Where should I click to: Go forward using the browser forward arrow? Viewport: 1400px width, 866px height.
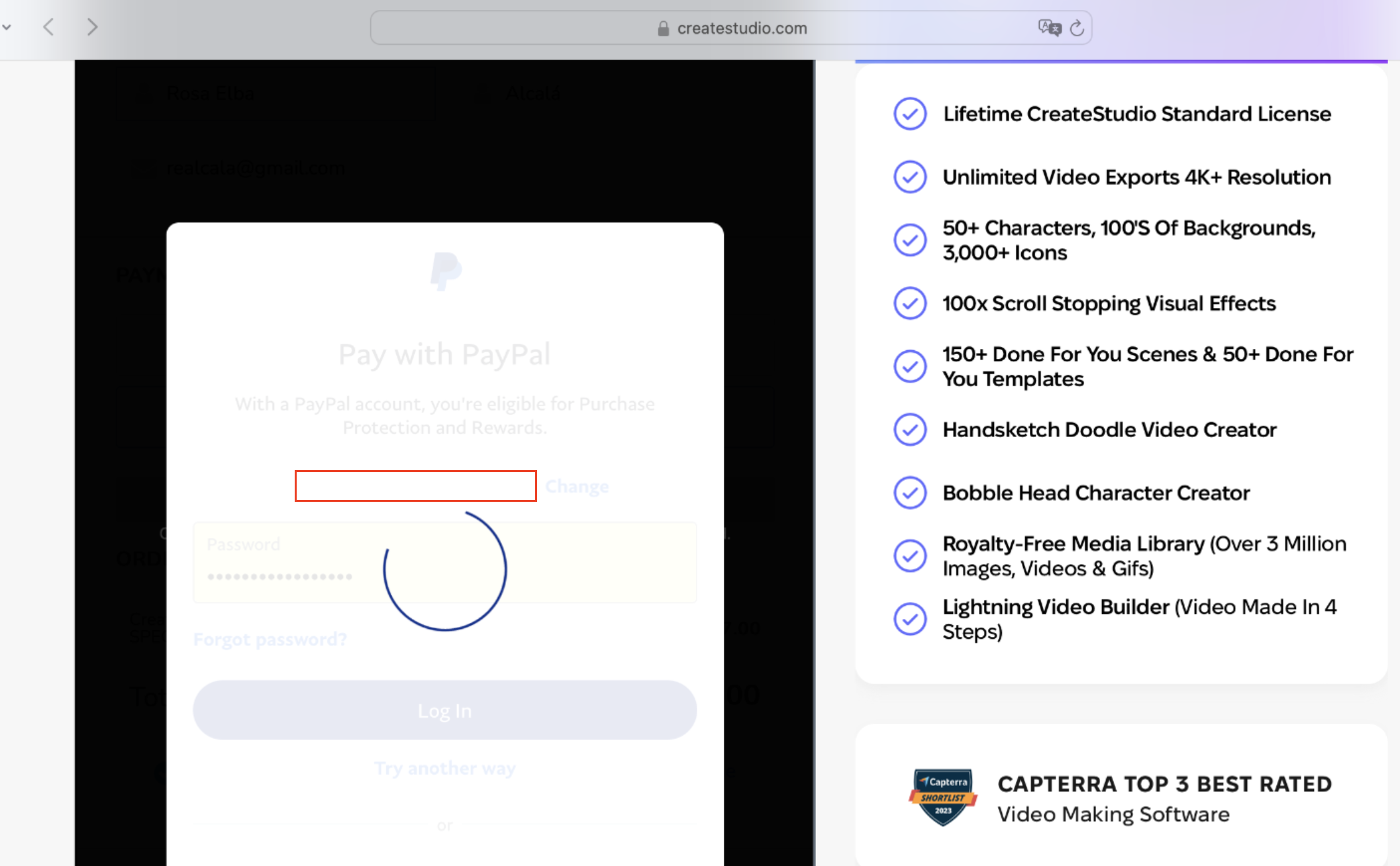pos(92,27)
